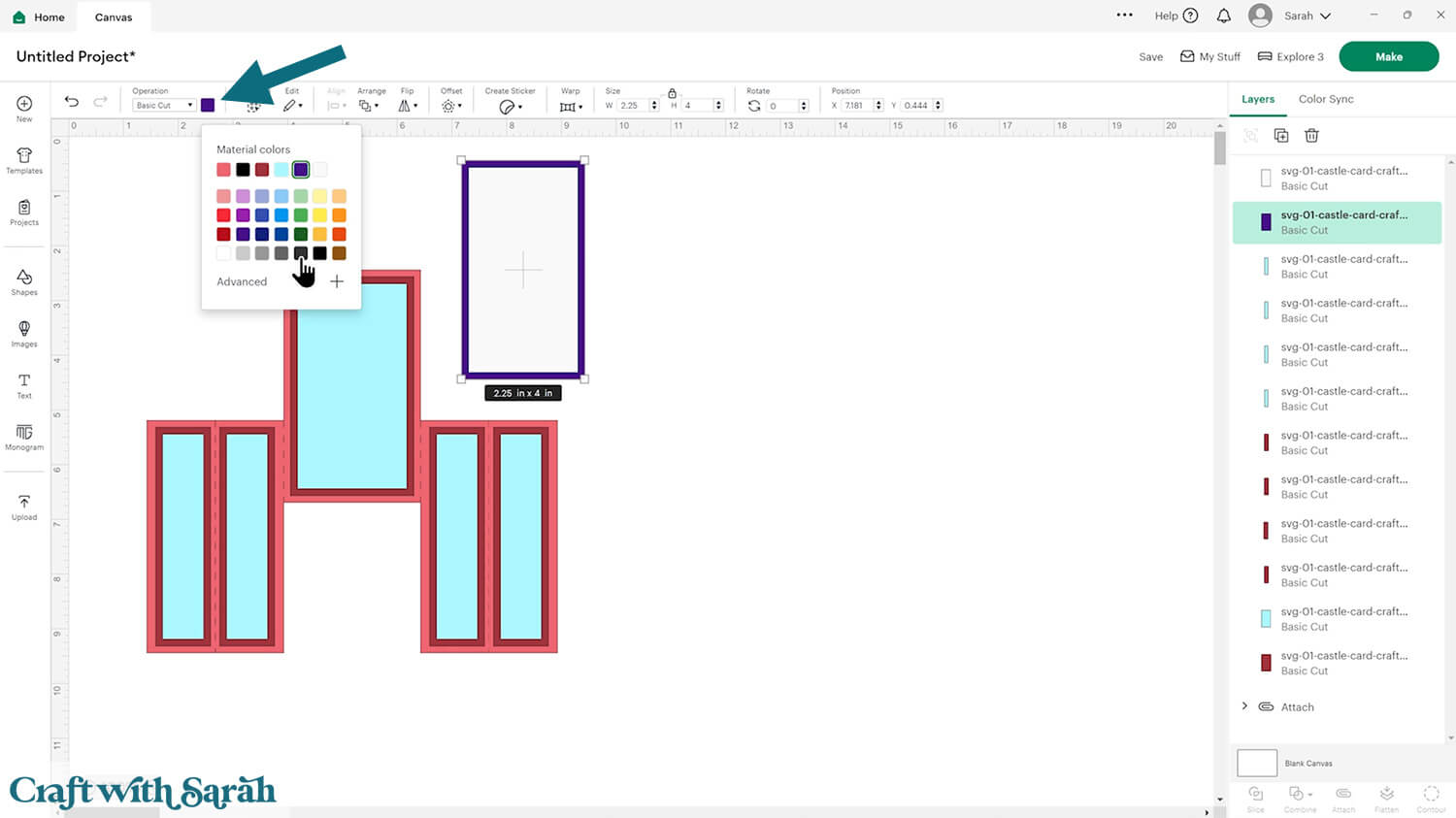Click Save project

1150,57
